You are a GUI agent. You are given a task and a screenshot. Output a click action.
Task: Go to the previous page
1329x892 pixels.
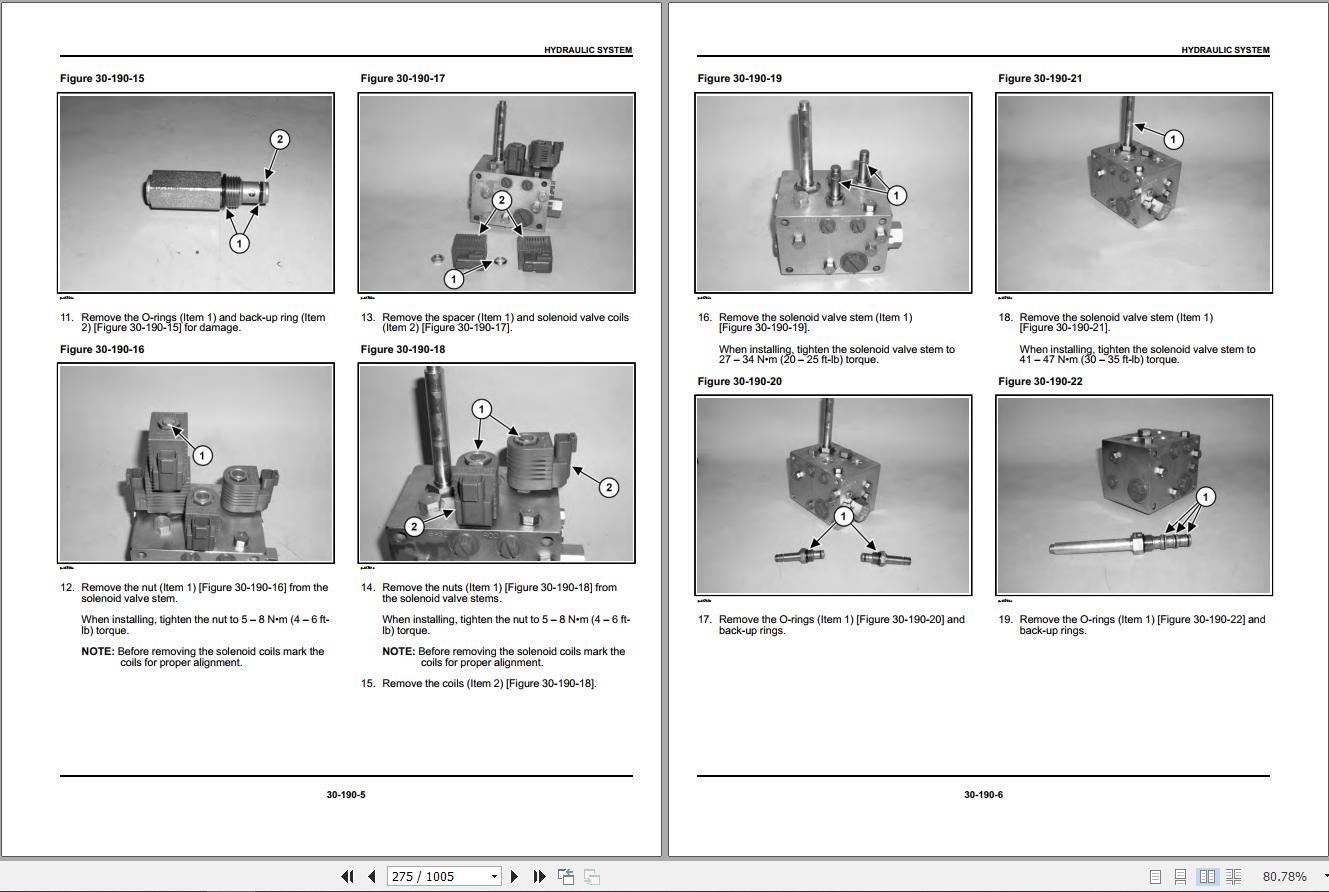pos(372,876)
